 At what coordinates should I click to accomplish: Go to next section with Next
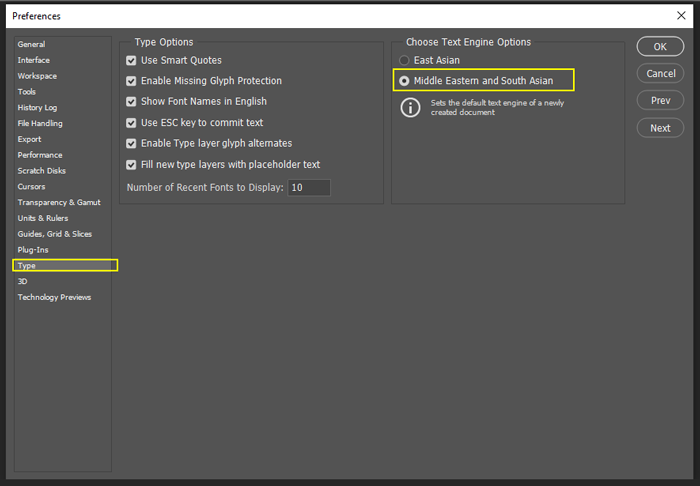[x=660, y=128]
